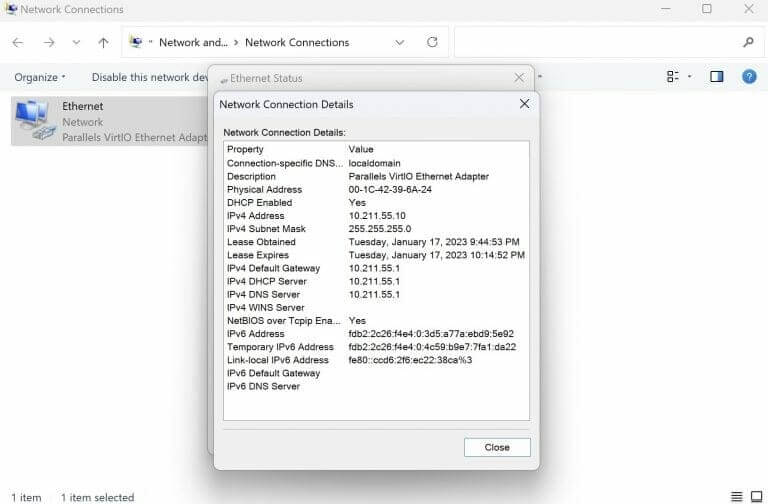
Task: Select the Ethernet adapter icon
Action: tap(34, 120)
